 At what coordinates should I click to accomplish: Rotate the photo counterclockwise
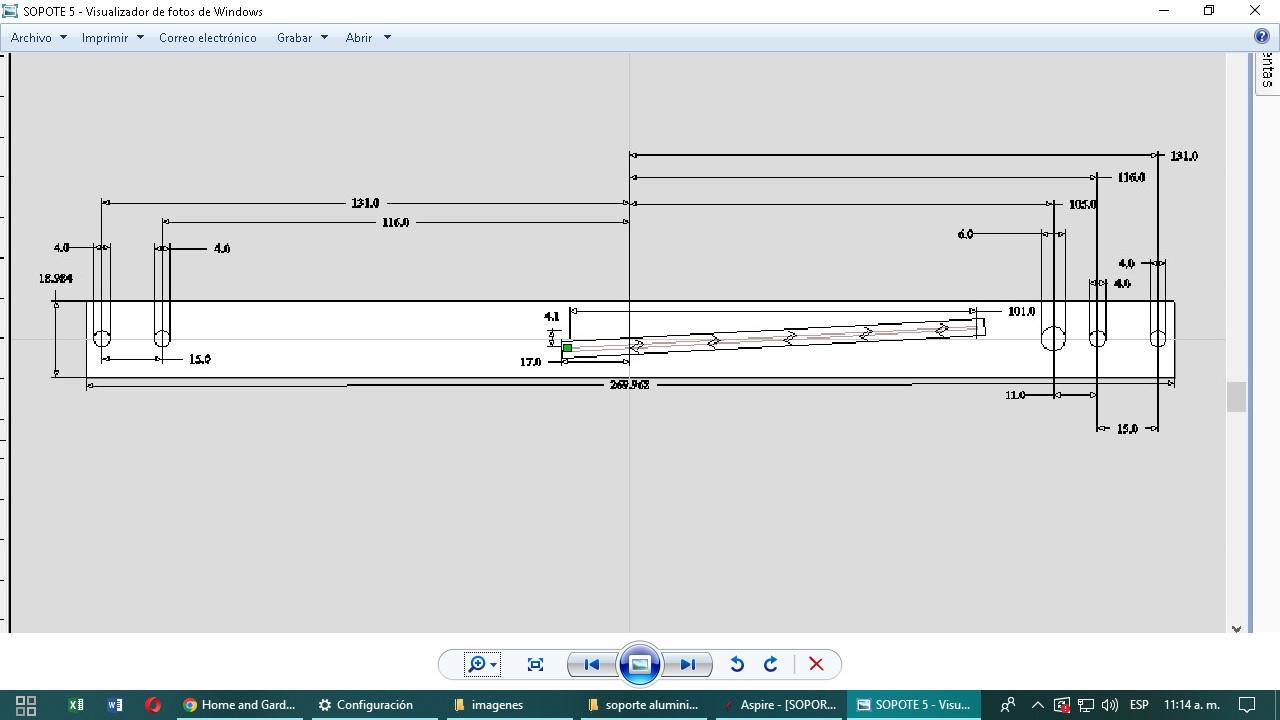(737, 664)
